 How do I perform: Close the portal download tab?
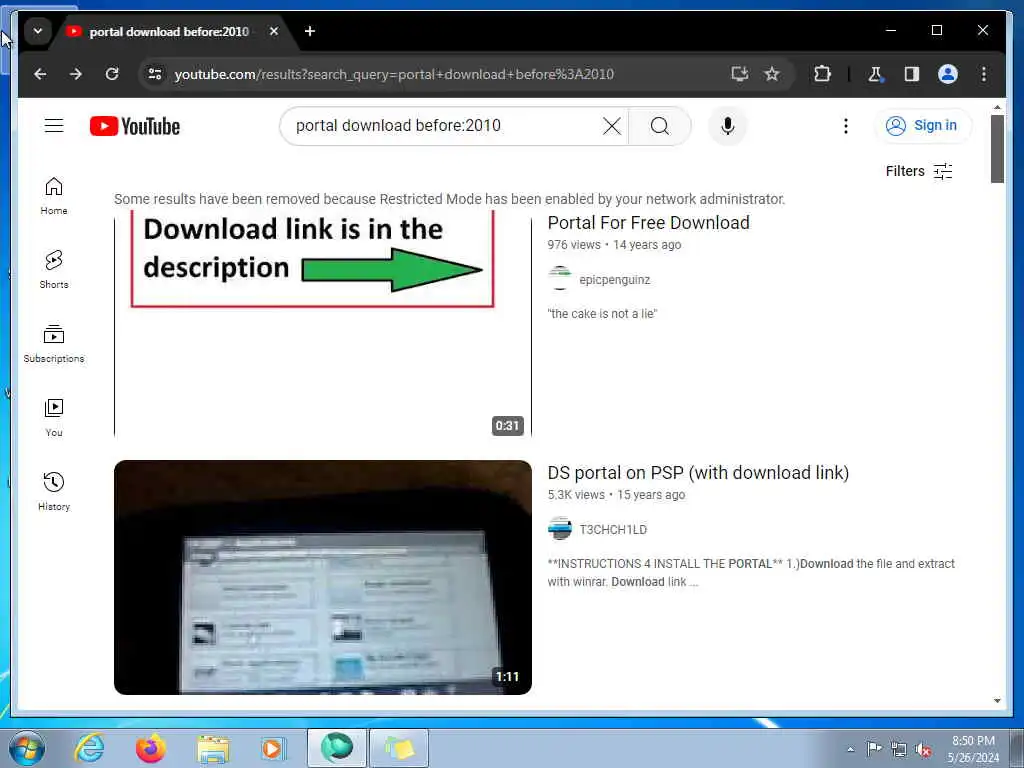tap(274, 31)
